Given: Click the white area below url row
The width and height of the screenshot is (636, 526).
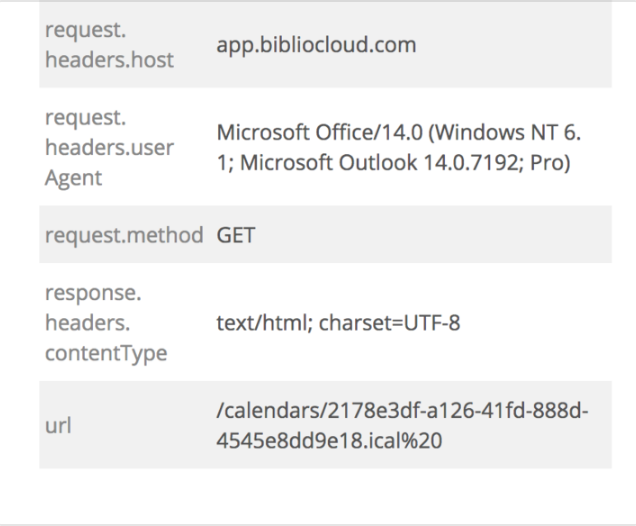Looking at the screenshot, I should [x=325, y=495].
